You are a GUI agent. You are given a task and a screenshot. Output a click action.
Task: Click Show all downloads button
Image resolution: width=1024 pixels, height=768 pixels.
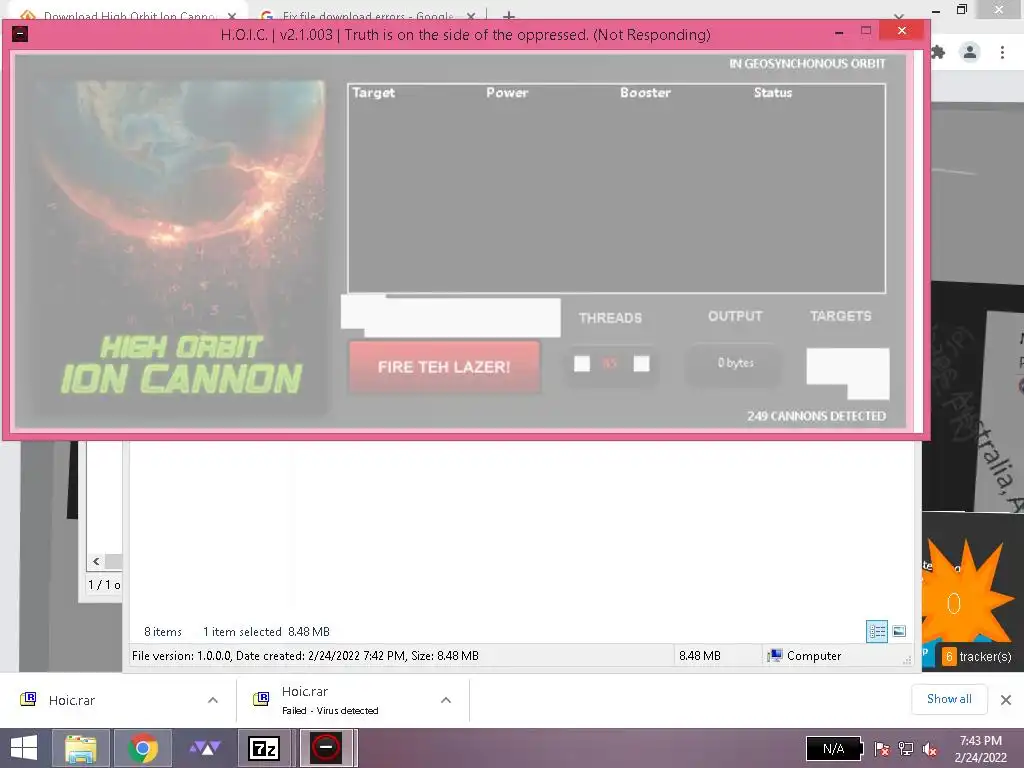coord(949,699)
